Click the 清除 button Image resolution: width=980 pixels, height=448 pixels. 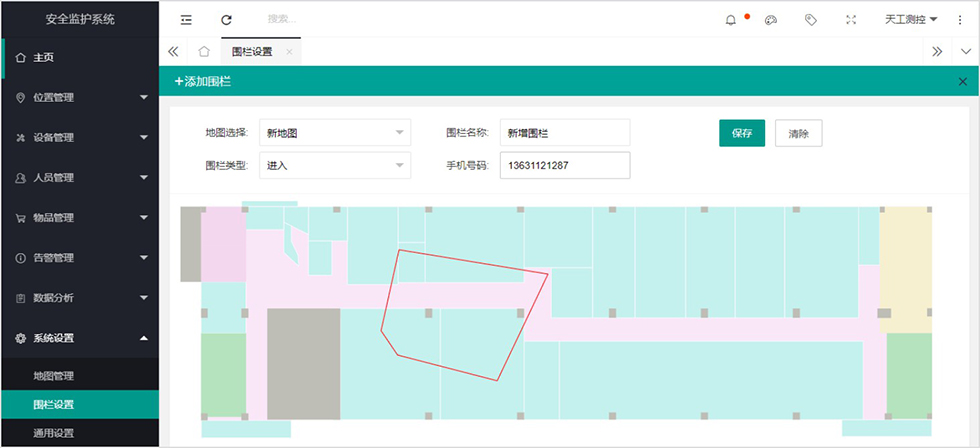[798, 133]
